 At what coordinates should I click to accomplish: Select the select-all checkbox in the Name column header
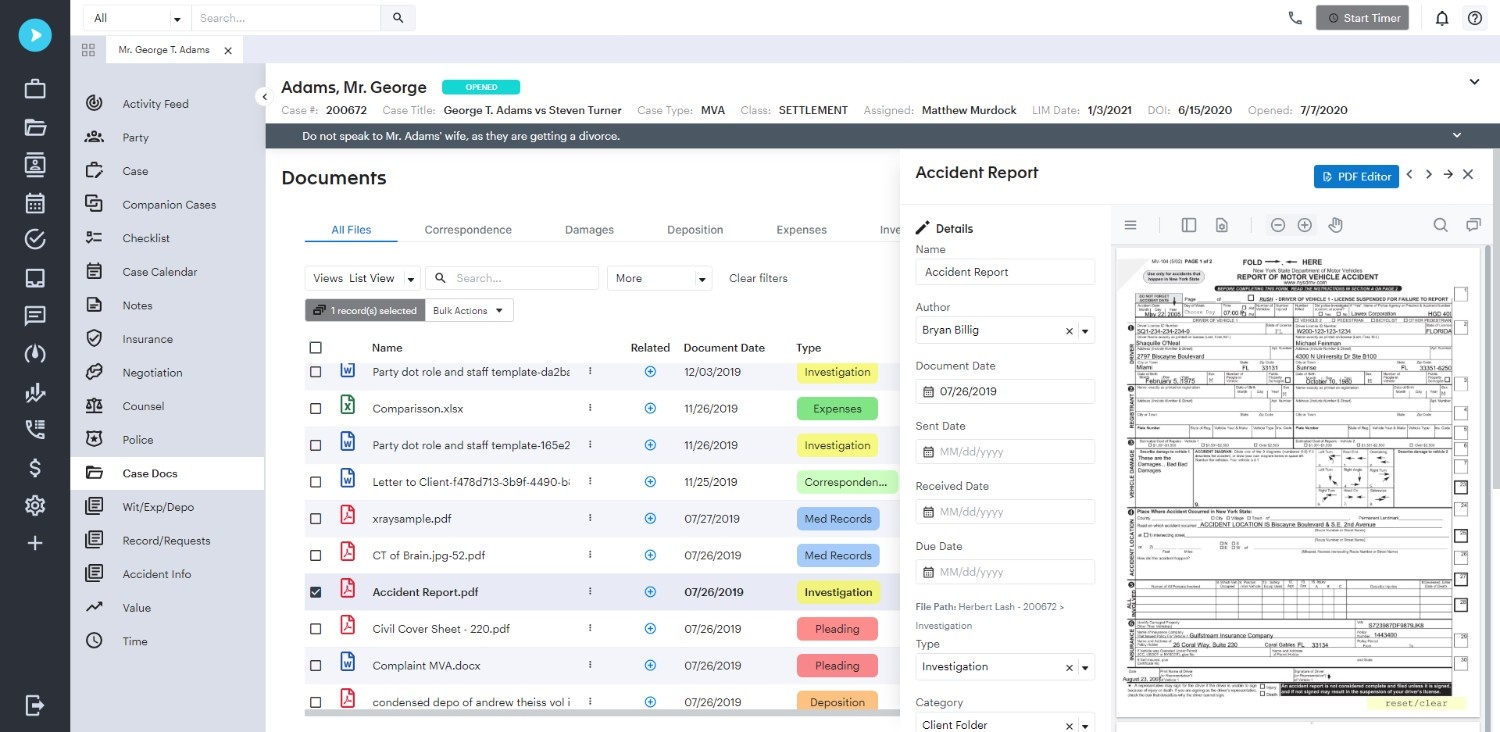click(x=315, y=347)
